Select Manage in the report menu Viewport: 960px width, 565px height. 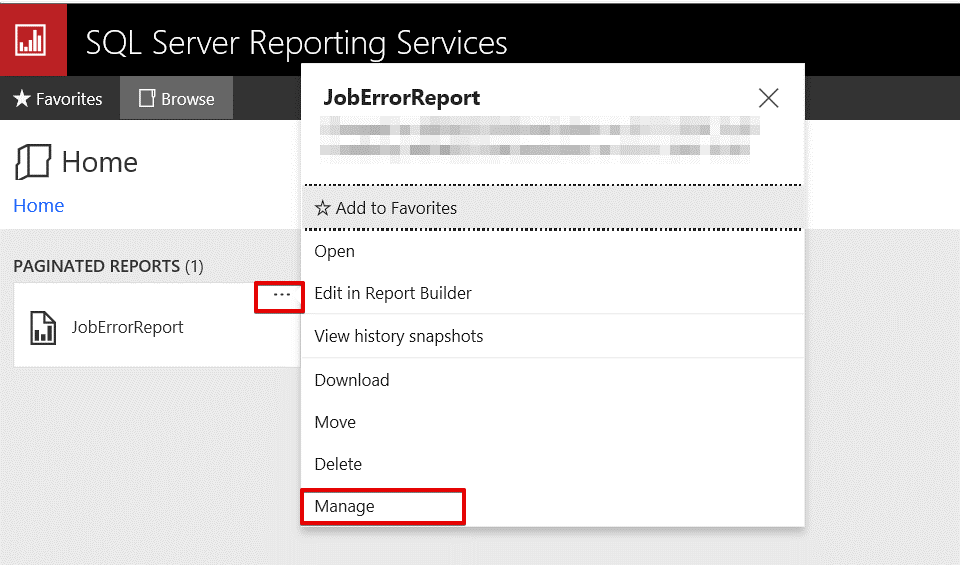click(x=345, y=506)
